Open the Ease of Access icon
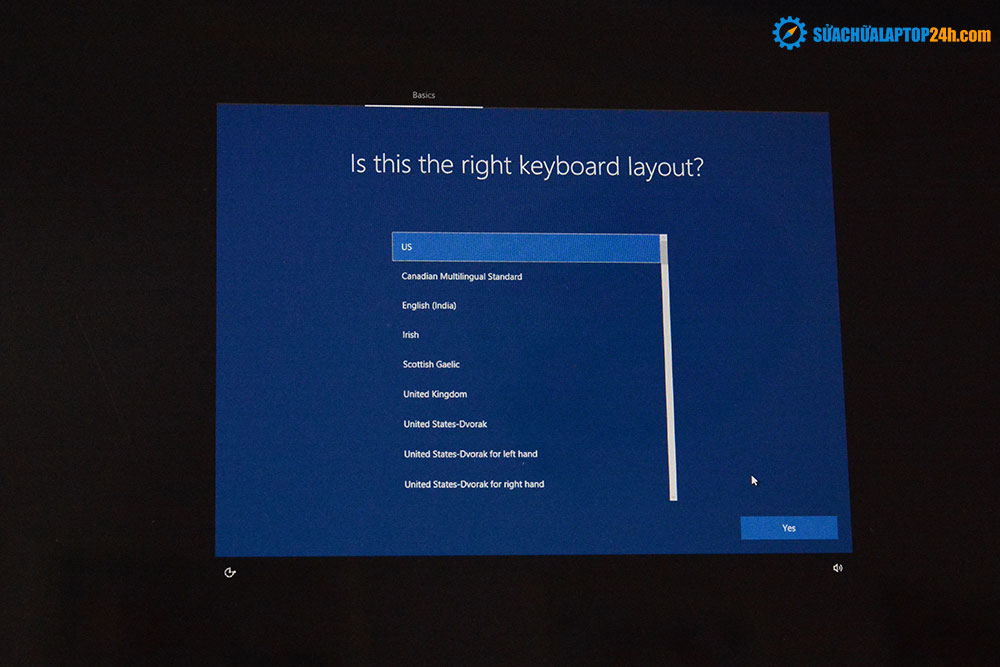 230,572
